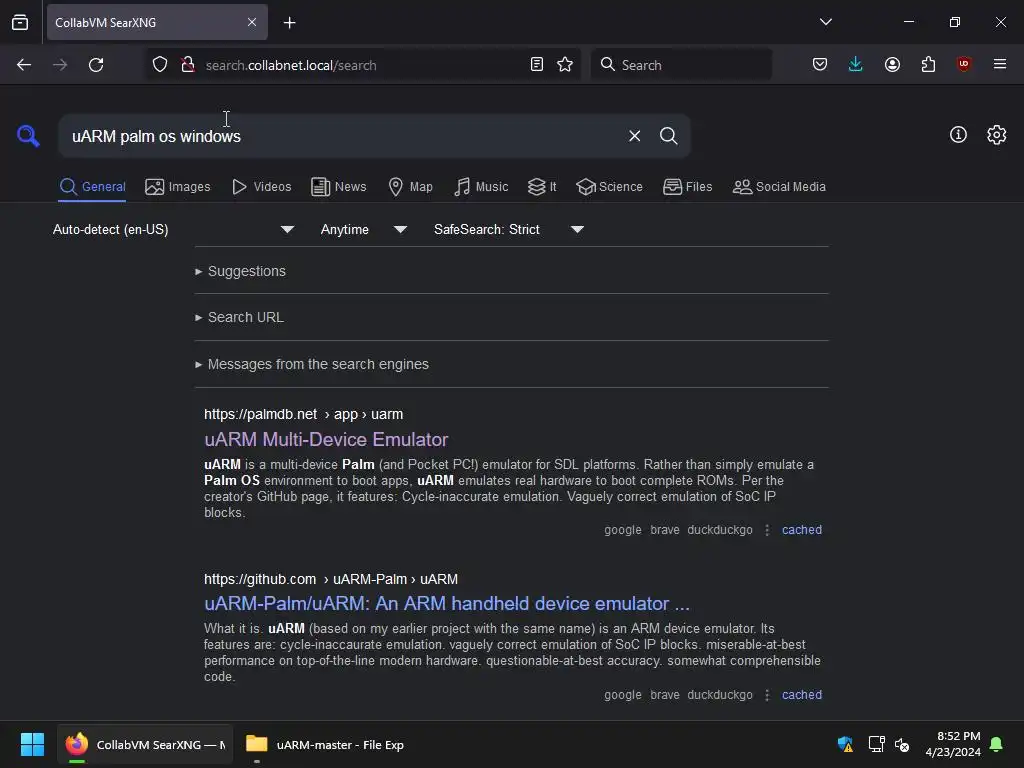Image resolution: width=1024 pixels, height=768 pixels.
Task: Click into the uARM palm os windows query field
Action: click(340, 136)
